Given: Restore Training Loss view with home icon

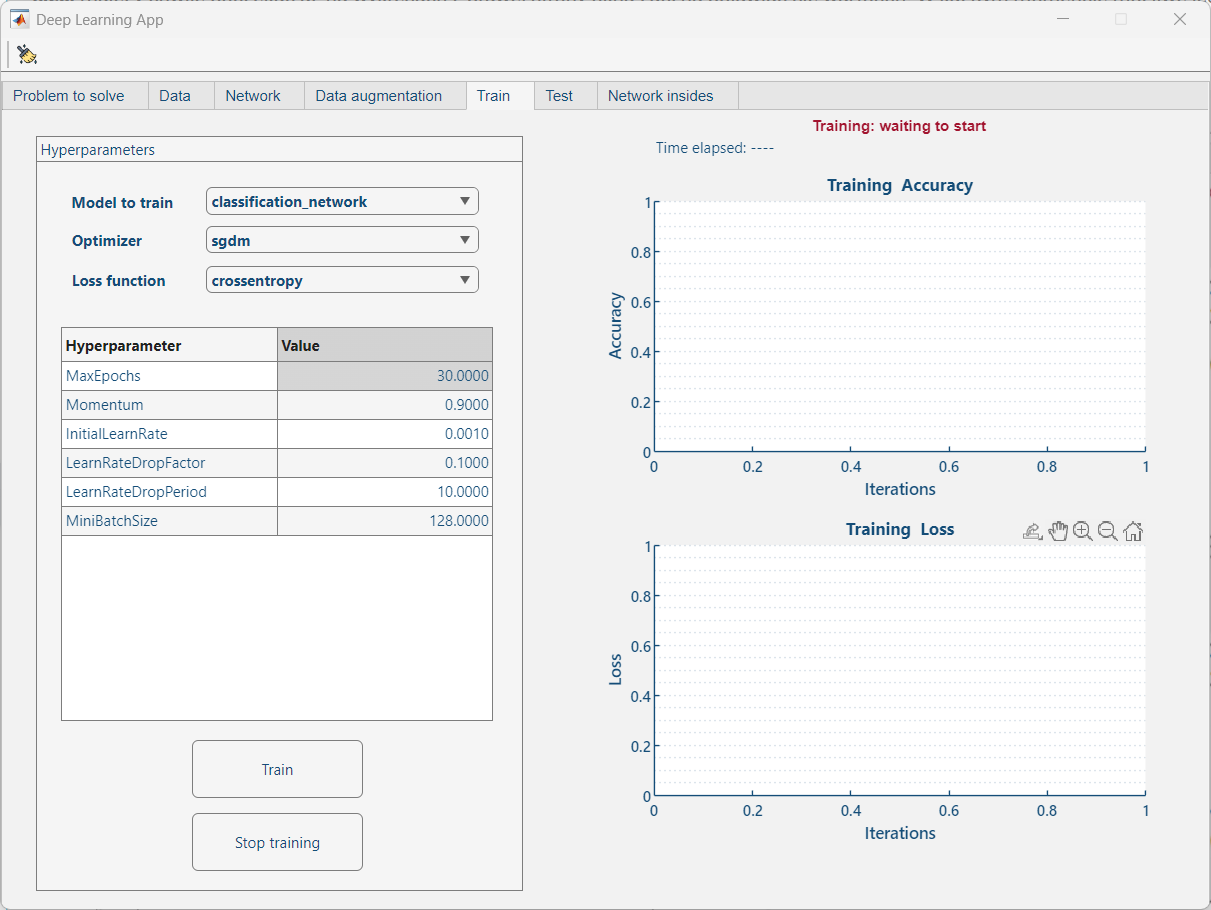Looking at the screenshot, I should (x=1132, y=531).
